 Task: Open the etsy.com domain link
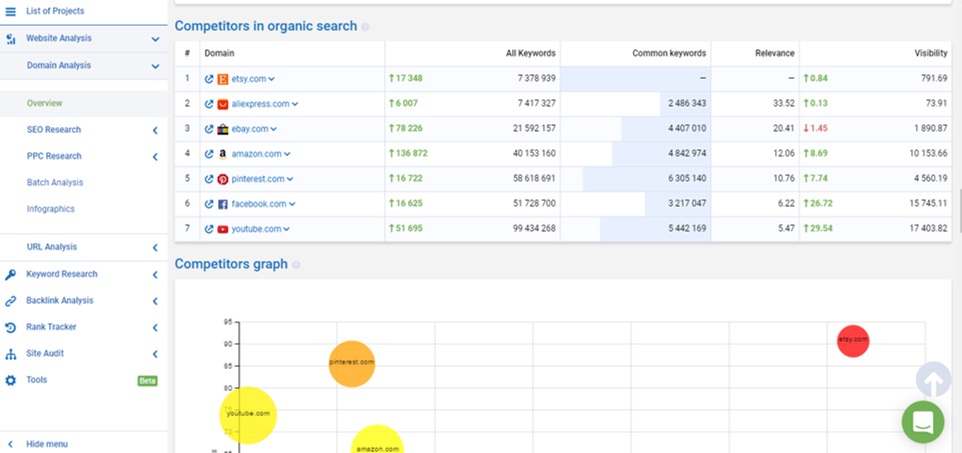(x=248, y=79)
